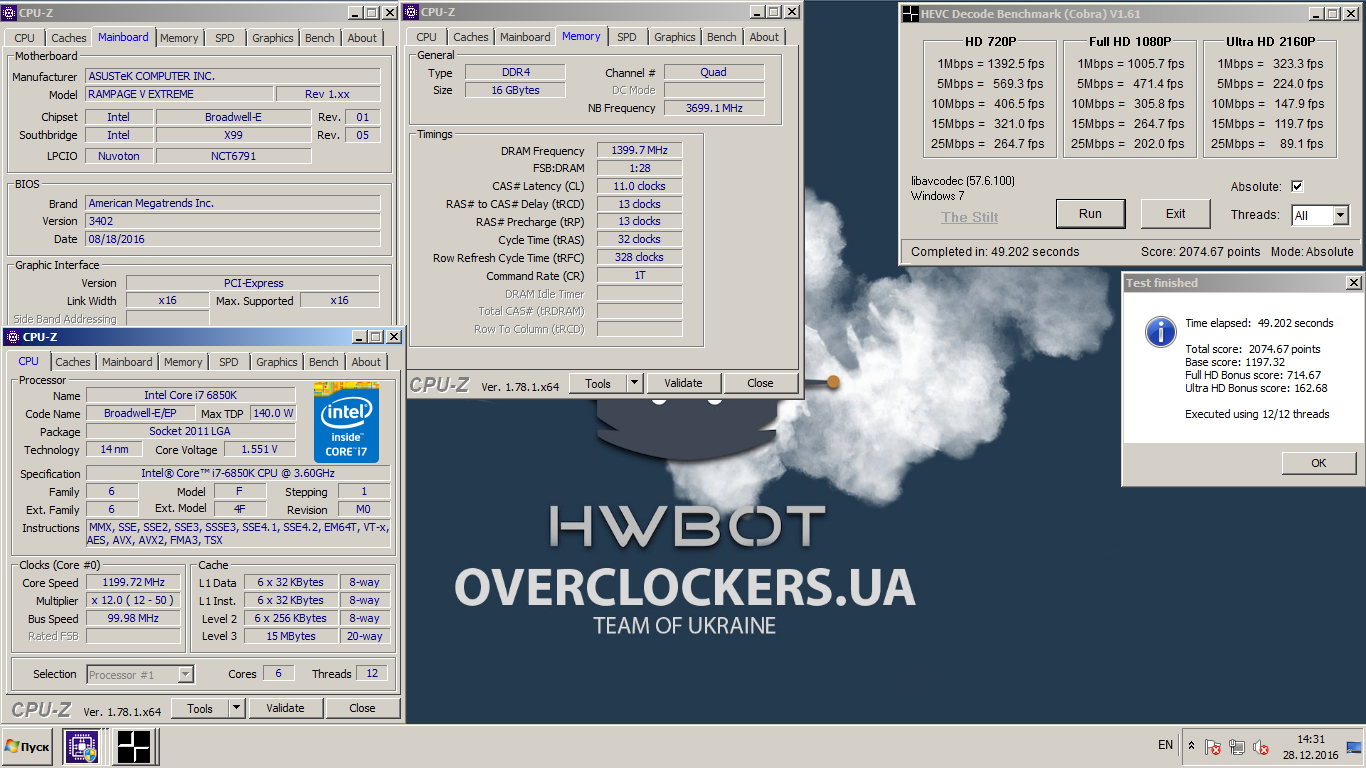Viewport: 1366px width, 768px height.
Task: Click the Close button in the Memory window
Action: click(x=760, y=383)
